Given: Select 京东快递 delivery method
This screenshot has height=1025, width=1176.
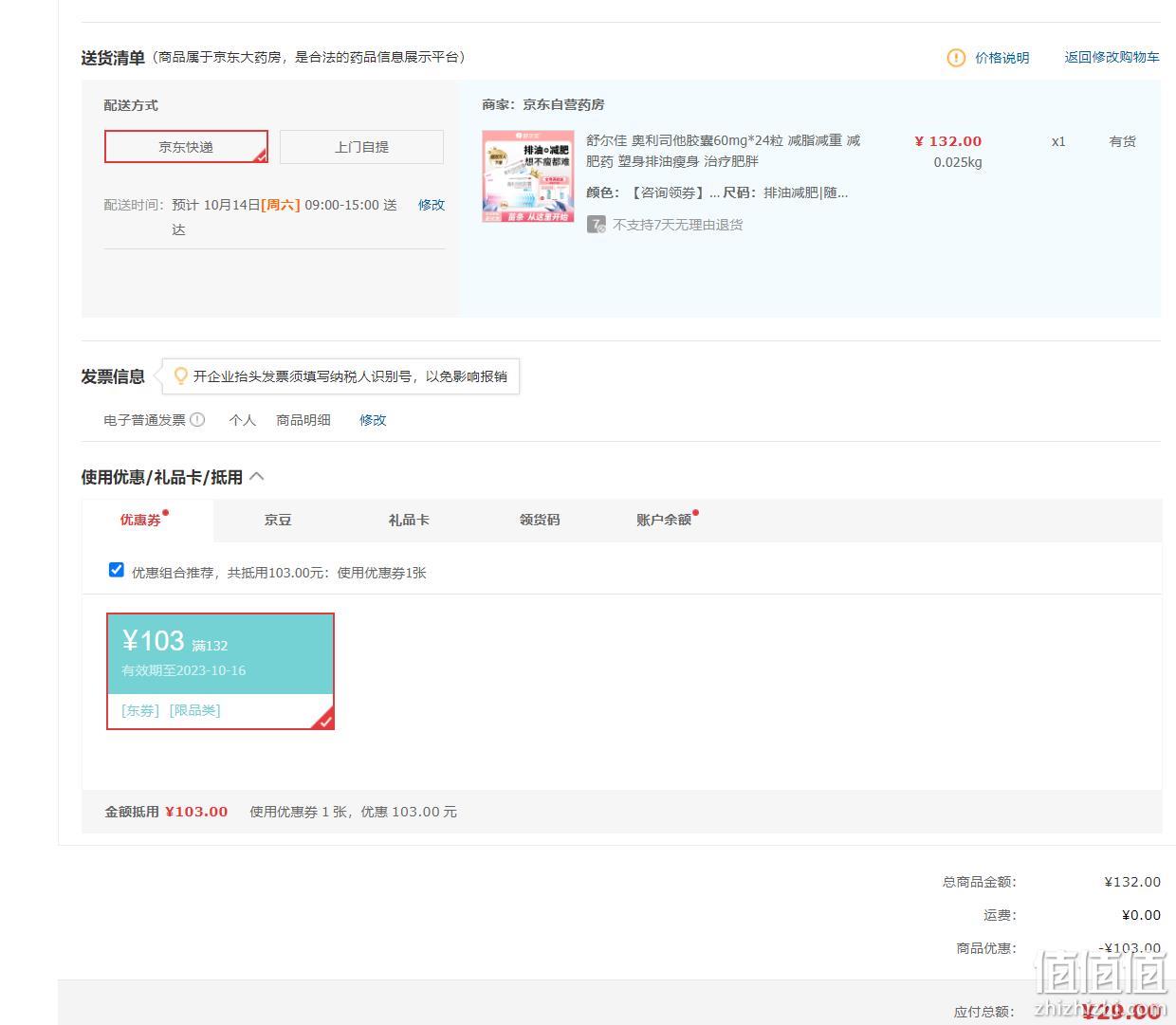Looking at the screenshot, I should coord(186,147).
